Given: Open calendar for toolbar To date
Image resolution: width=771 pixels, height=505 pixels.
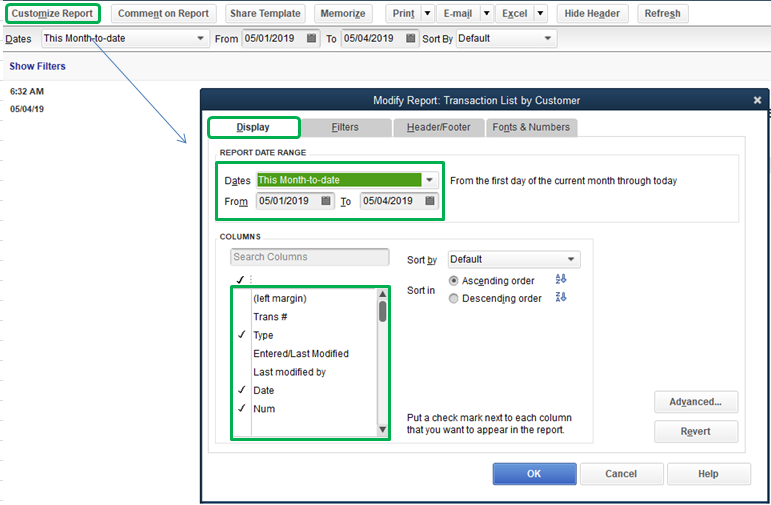Looking at the screenshot, I should (x=411, y=38).
